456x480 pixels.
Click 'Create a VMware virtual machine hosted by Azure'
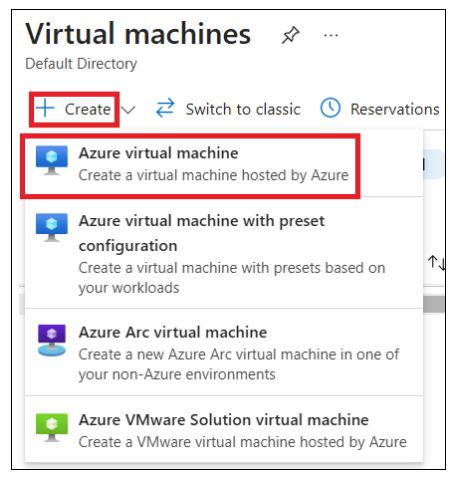click(243, 442)
